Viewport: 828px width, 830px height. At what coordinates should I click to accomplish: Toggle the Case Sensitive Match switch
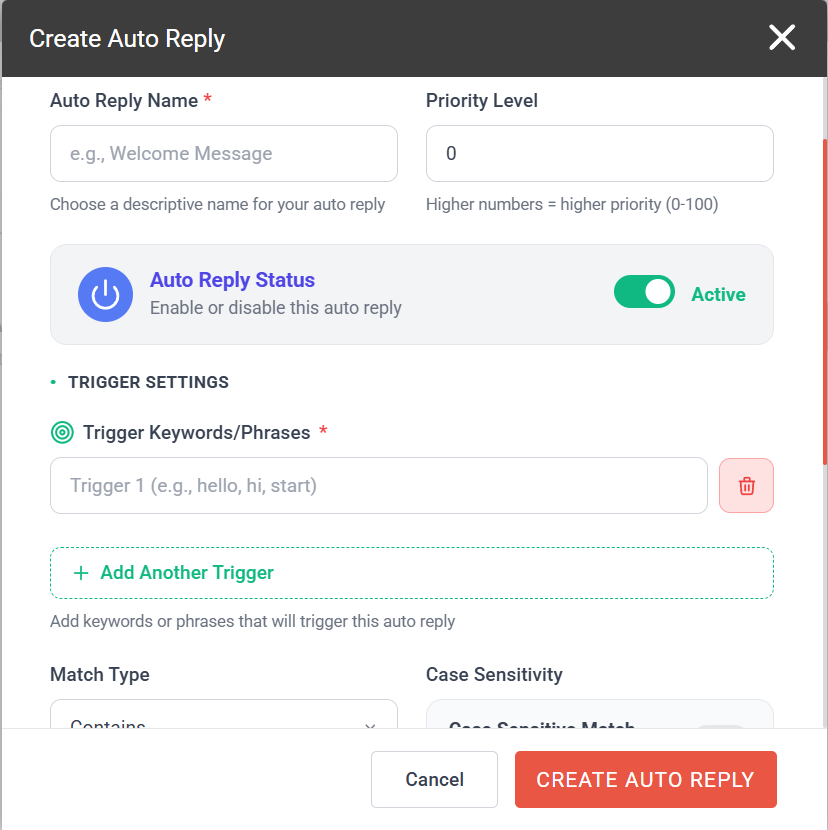(x=720, y=724)
